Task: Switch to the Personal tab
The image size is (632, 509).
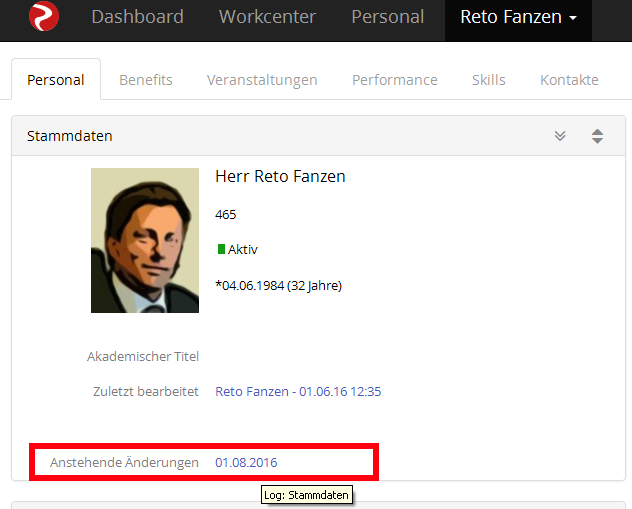Action: coord(56,80)
